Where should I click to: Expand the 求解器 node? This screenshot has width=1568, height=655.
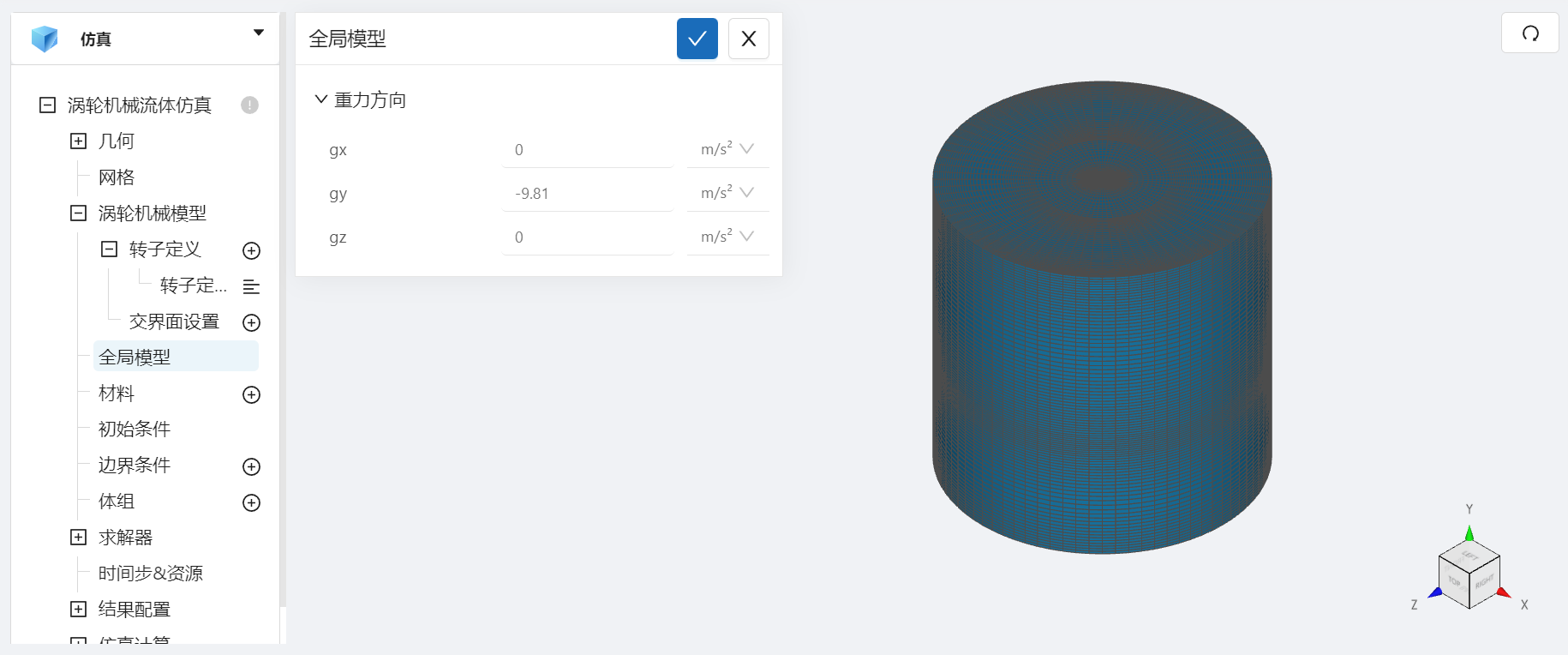(x=78, y=538)
